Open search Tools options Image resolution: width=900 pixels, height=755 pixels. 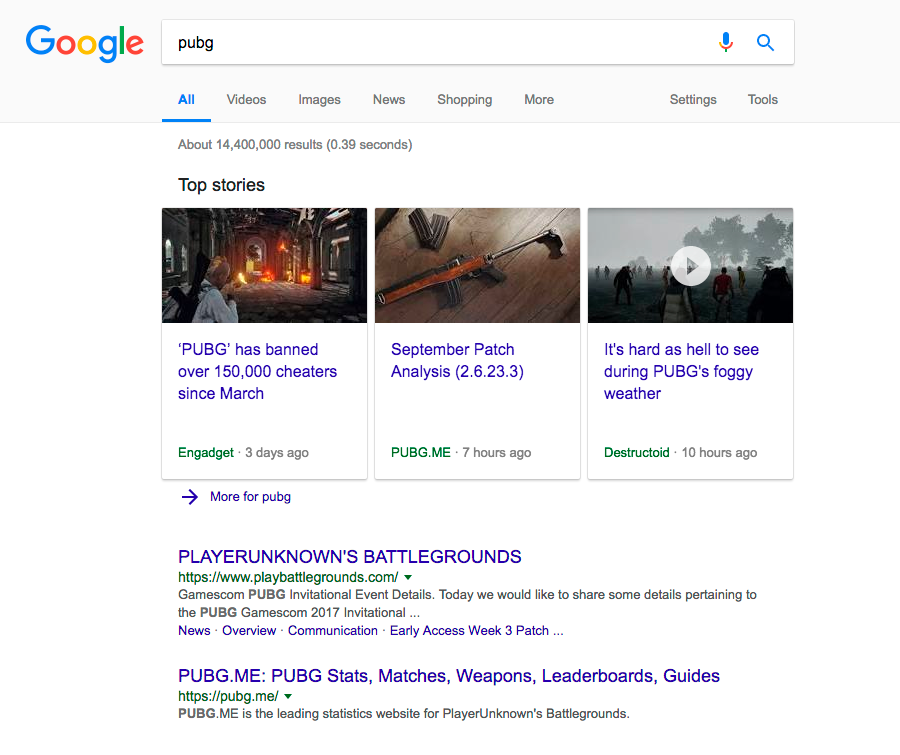click(762, 99)
